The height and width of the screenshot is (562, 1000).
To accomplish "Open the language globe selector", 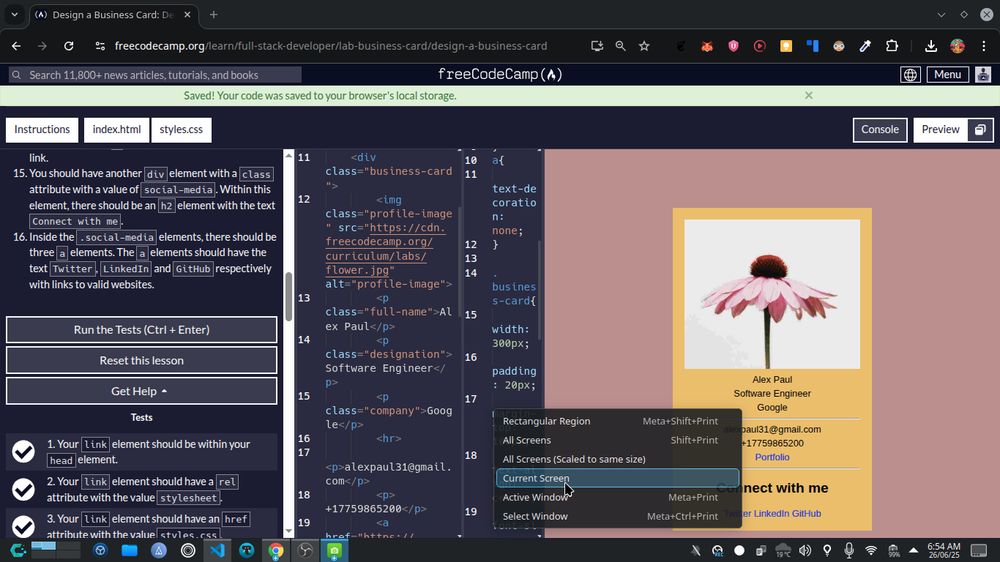I will [x=910, y=75].
